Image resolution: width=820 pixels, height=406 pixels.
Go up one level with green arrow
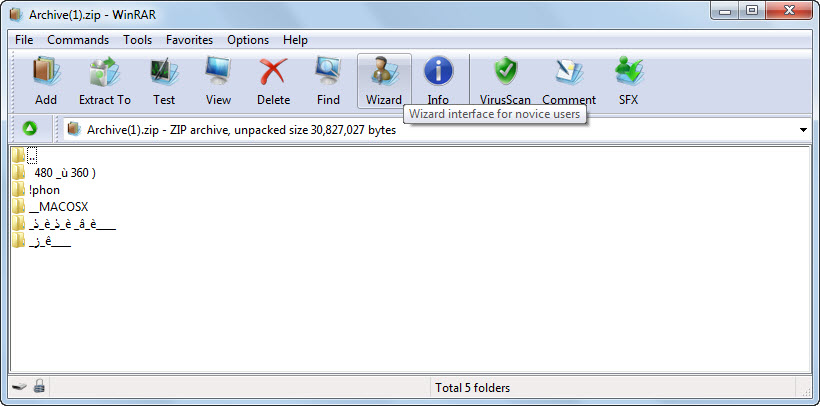coord(30,128)
